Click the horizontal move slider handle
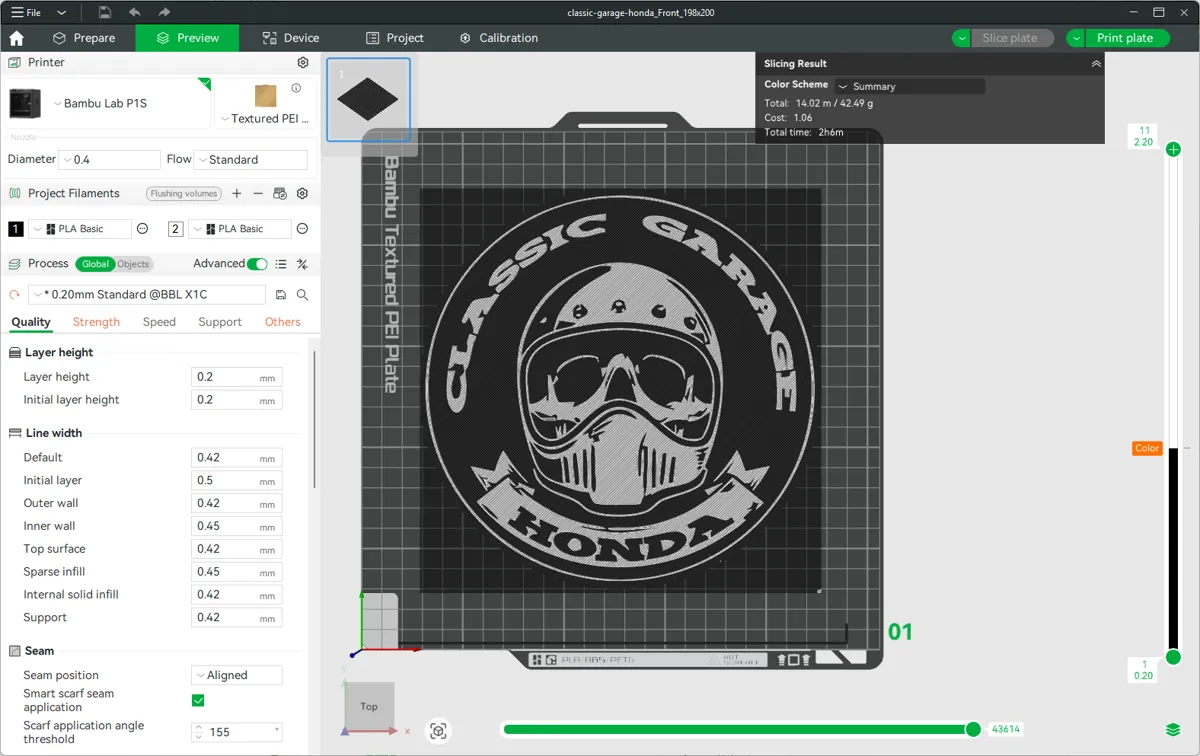 click(973, 729)
